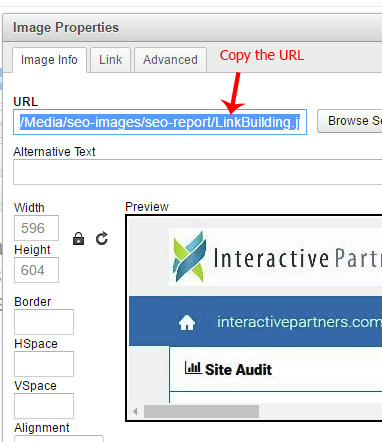This screenshot has height=442, width=382.
Task: Click the reset size circular arrow icon
Action: (102, 239)
